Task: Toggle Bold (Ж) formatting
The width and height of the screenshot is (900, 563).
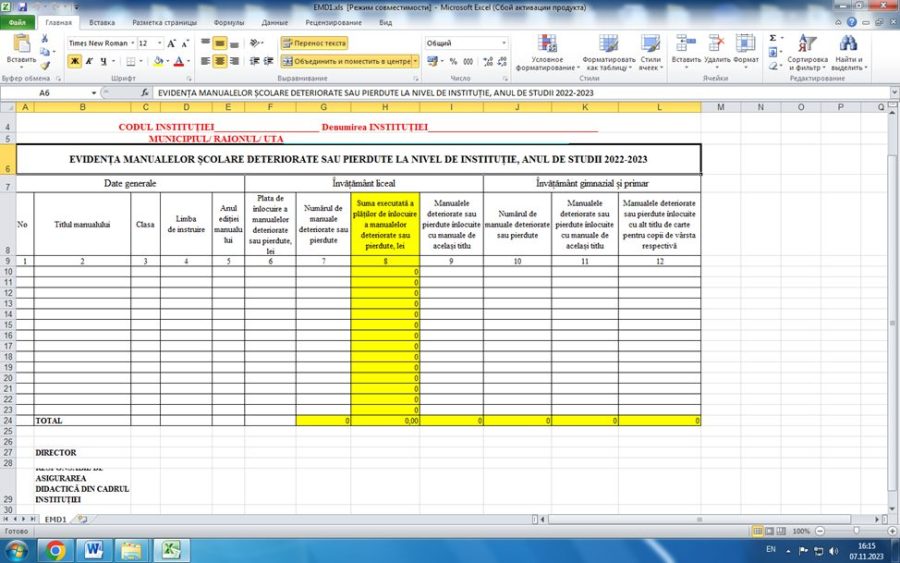Action: pyautogui.click(x=74, y=61)
